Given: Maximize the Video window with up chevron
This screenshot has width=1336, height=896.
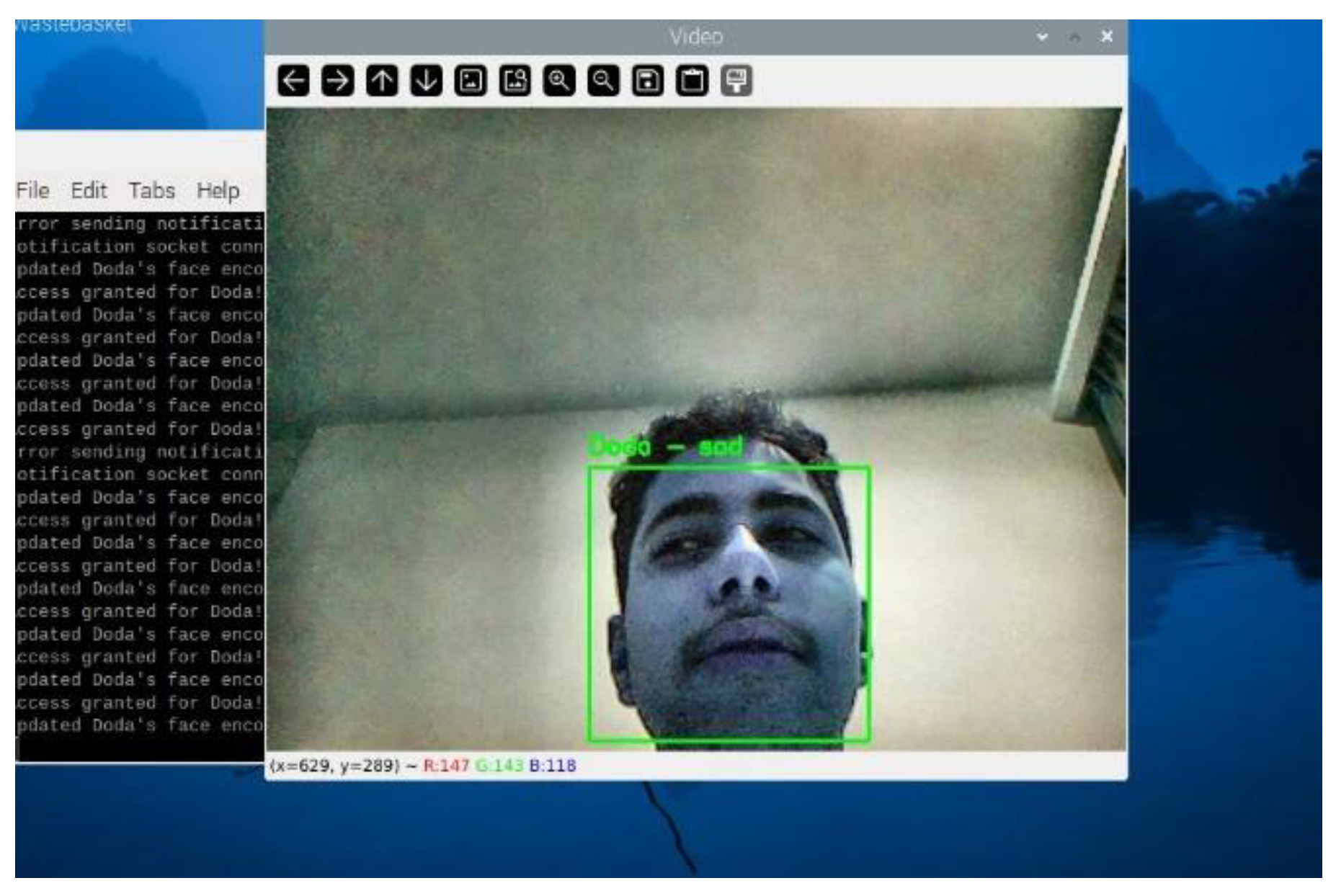Looking at the screenshot, I should tap(1074, 37).
